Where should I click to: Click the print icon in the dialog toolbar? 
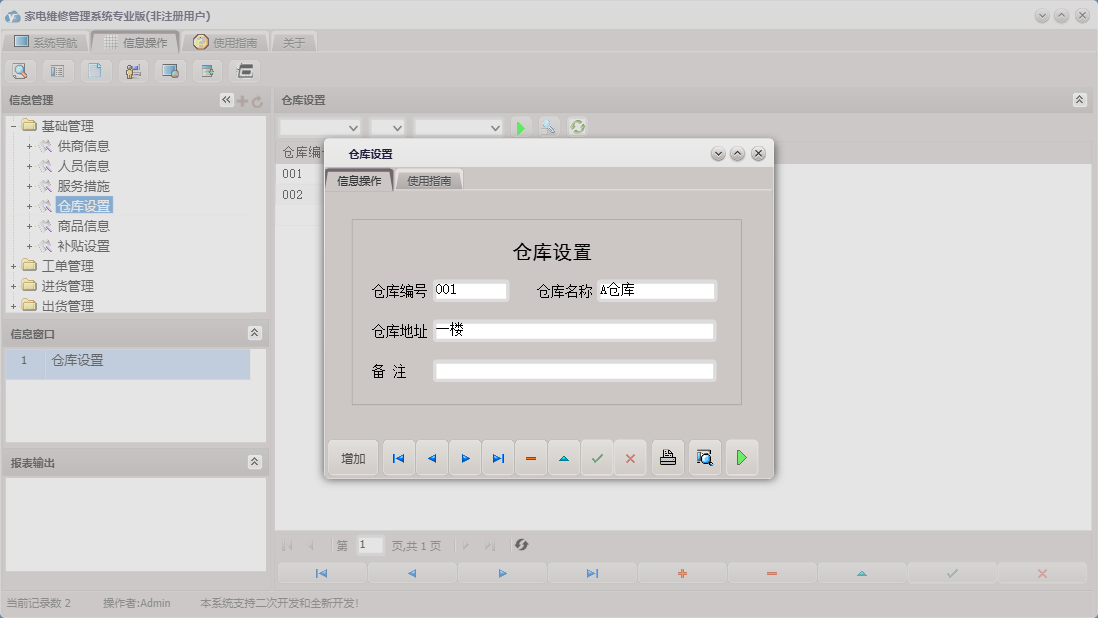pos(668,457)
